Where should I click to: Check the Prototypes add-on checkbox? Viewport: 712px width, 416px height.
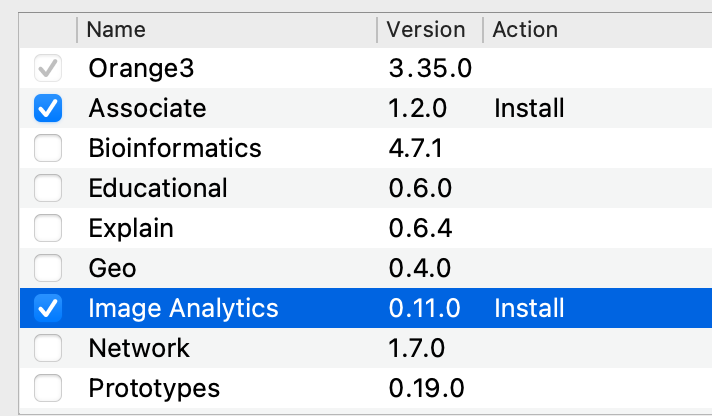pos(48,388)
